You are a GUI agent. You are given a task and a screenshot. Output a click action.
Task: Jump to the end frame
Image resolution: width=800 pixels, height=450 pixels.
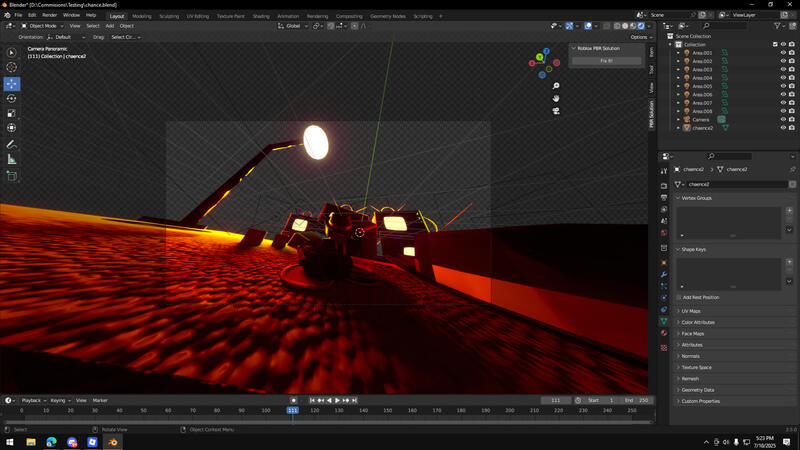(355, 401)
